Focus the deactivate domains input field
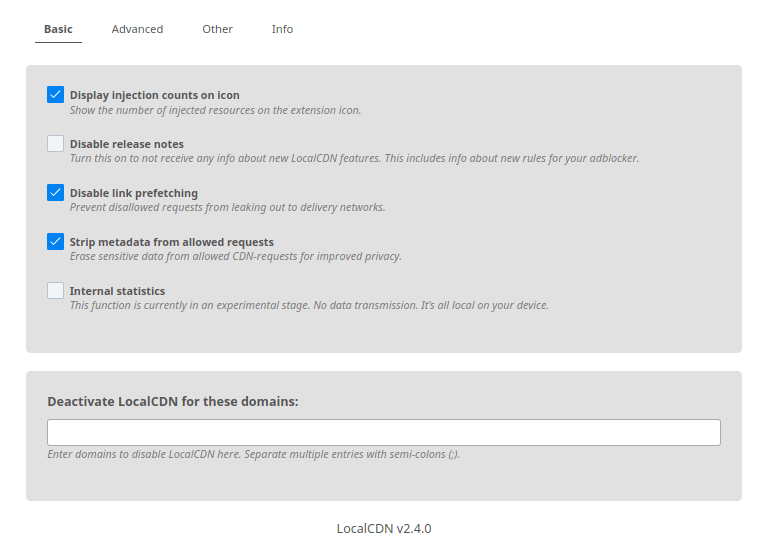Viewport: 767px width, 558px height. (384, 432)
